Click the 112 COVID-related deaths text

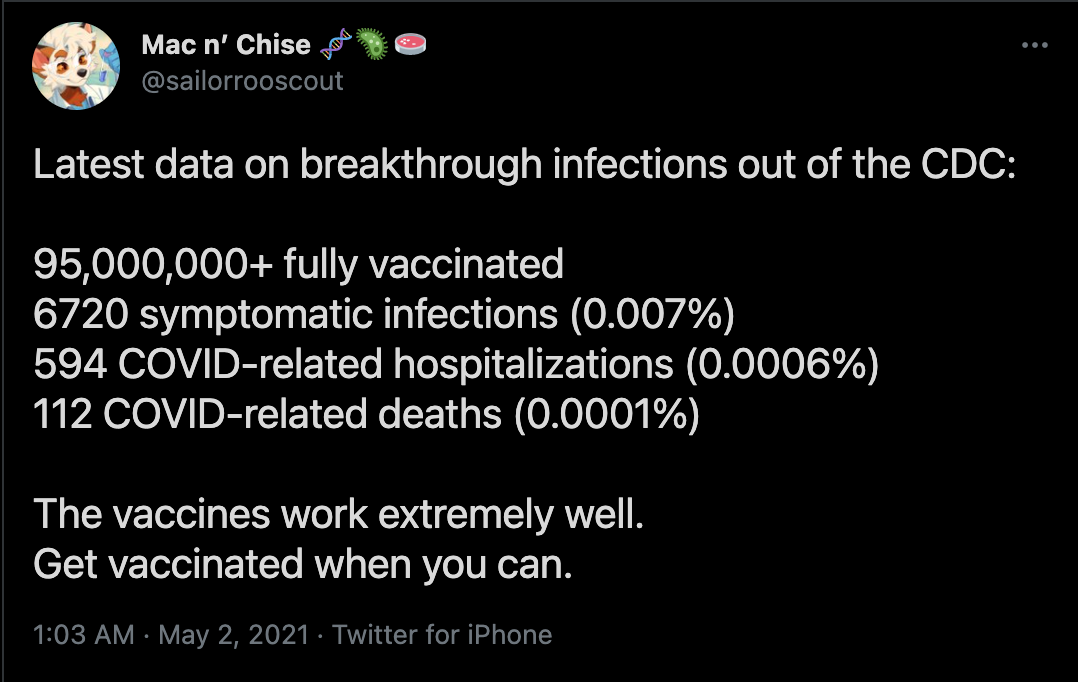[267, 414]
